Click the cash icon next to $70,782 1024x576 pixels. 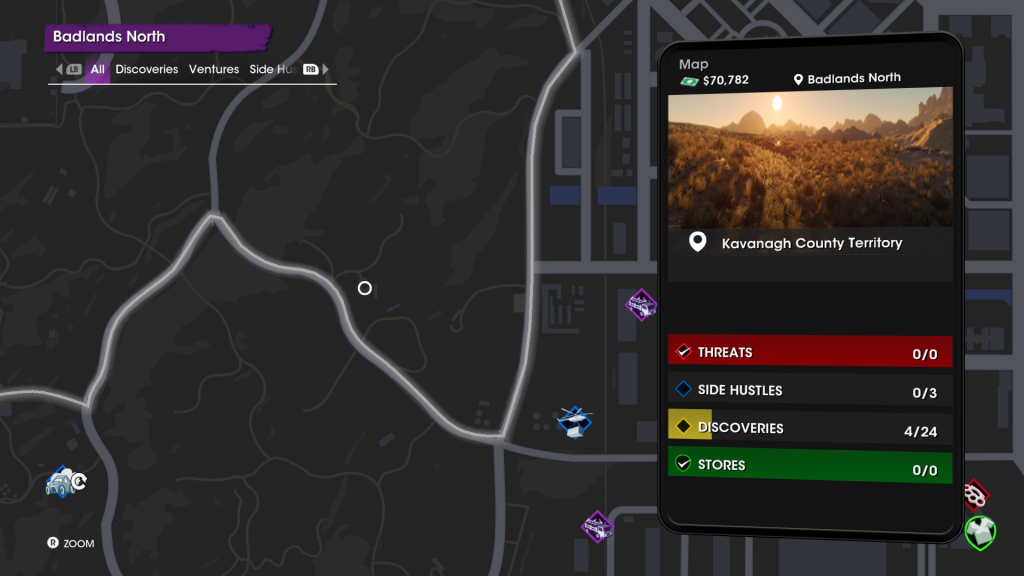point(689,81)
